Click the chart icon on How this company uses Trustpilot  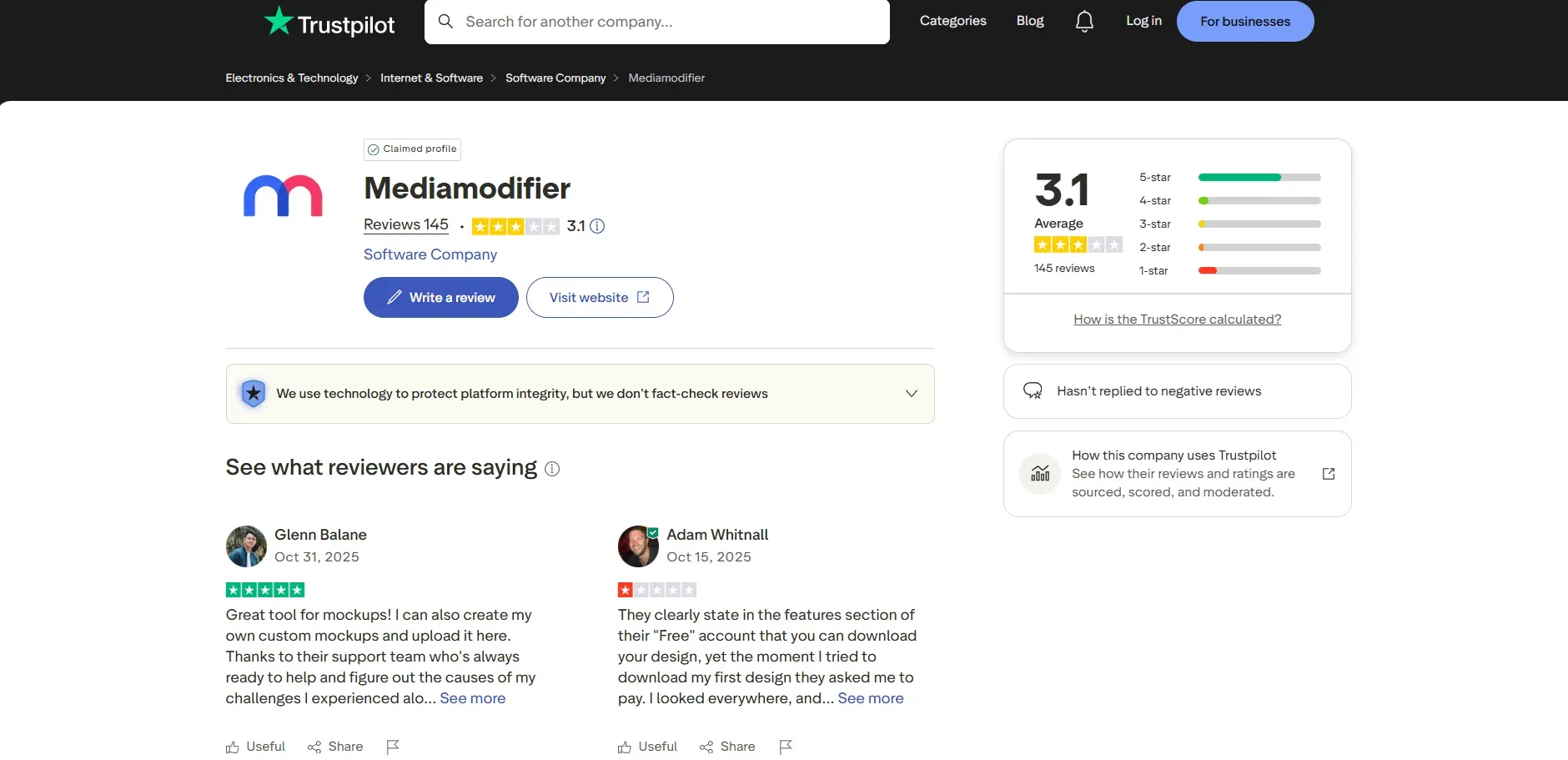(1039, 473)
